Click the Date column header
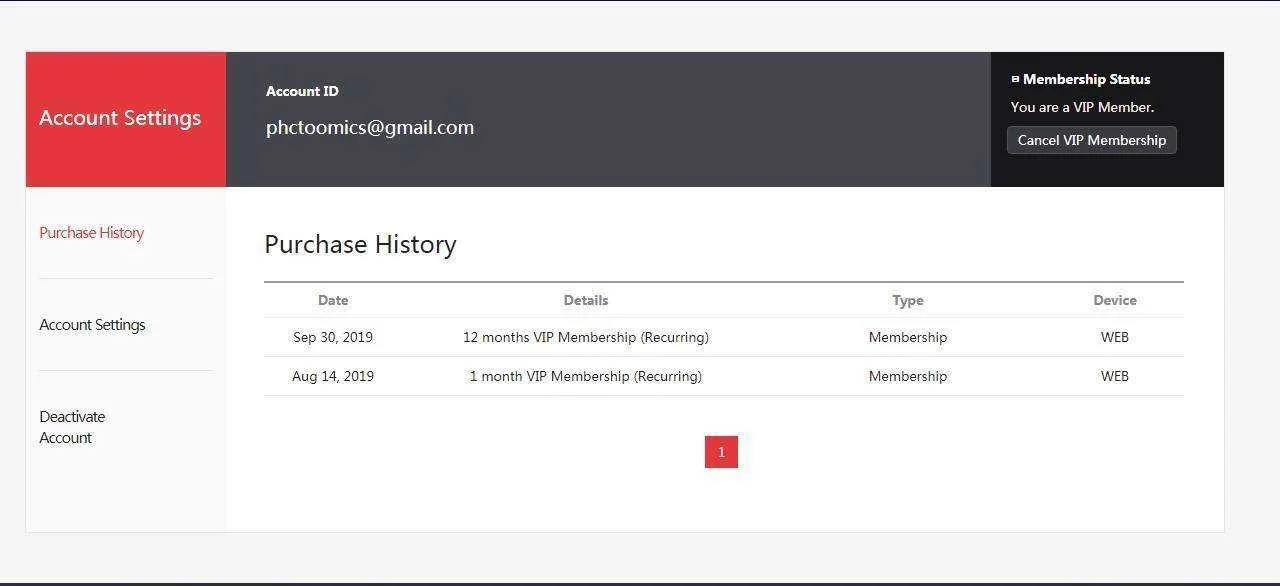The width and height of the screenshot is (1280, 586). click(333, 300)
